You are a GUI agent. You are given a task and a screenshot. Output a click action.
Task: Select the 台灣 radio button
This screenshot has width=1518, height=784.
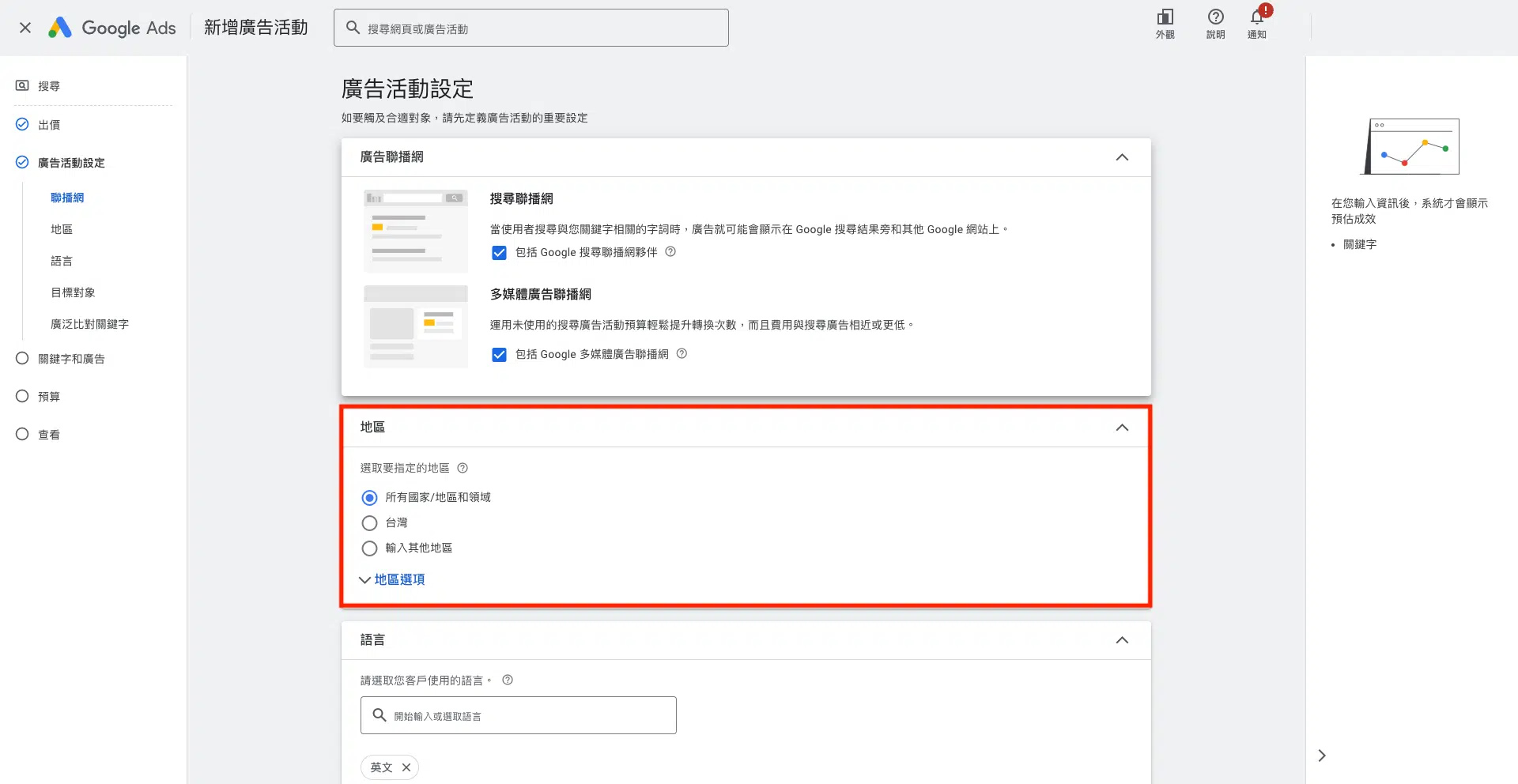click(x=369, y=523)
